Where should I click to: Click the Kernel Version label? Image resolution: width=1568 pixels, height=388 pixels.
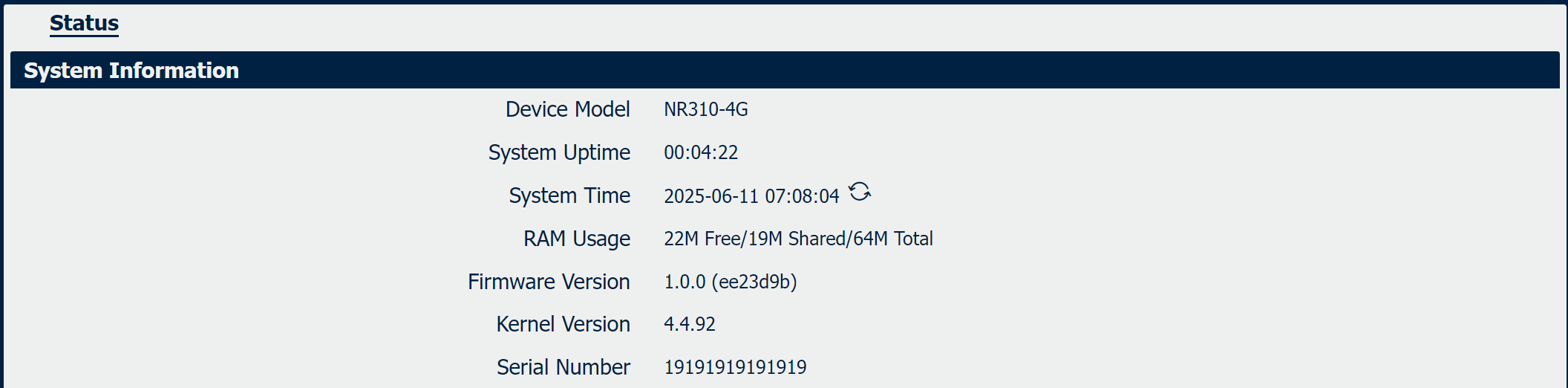(563, 324)
